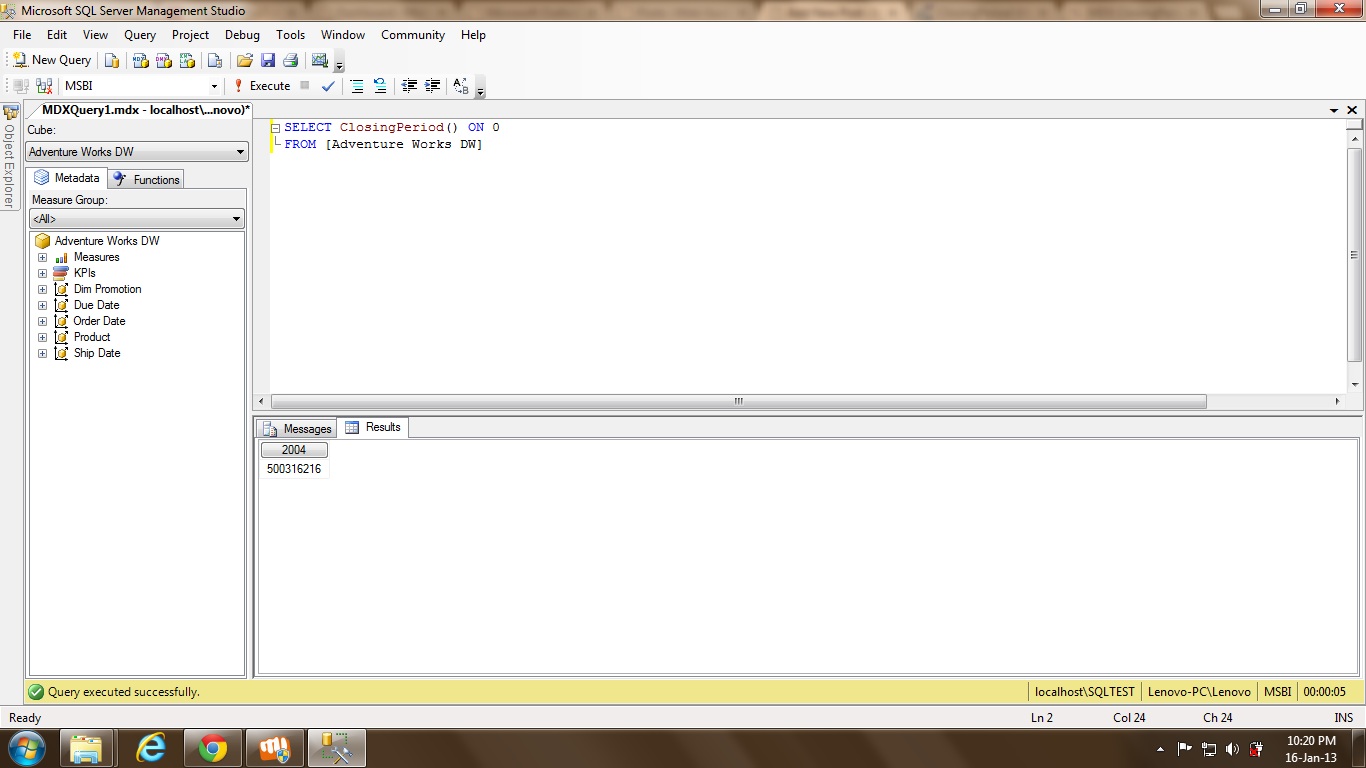The image size is (1366, 768).
Task: Open the Measure Group dropdown
Action: click(236, 219)
